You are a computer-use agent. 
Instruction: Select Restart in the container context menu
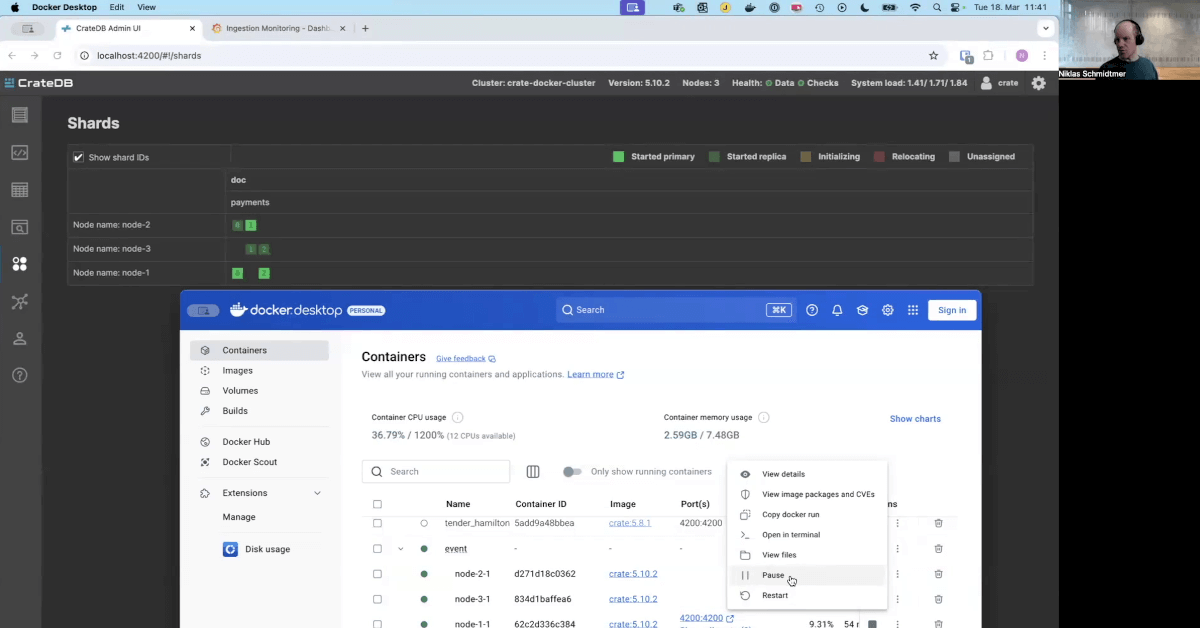pyautogui.click(x=774, y=595)
